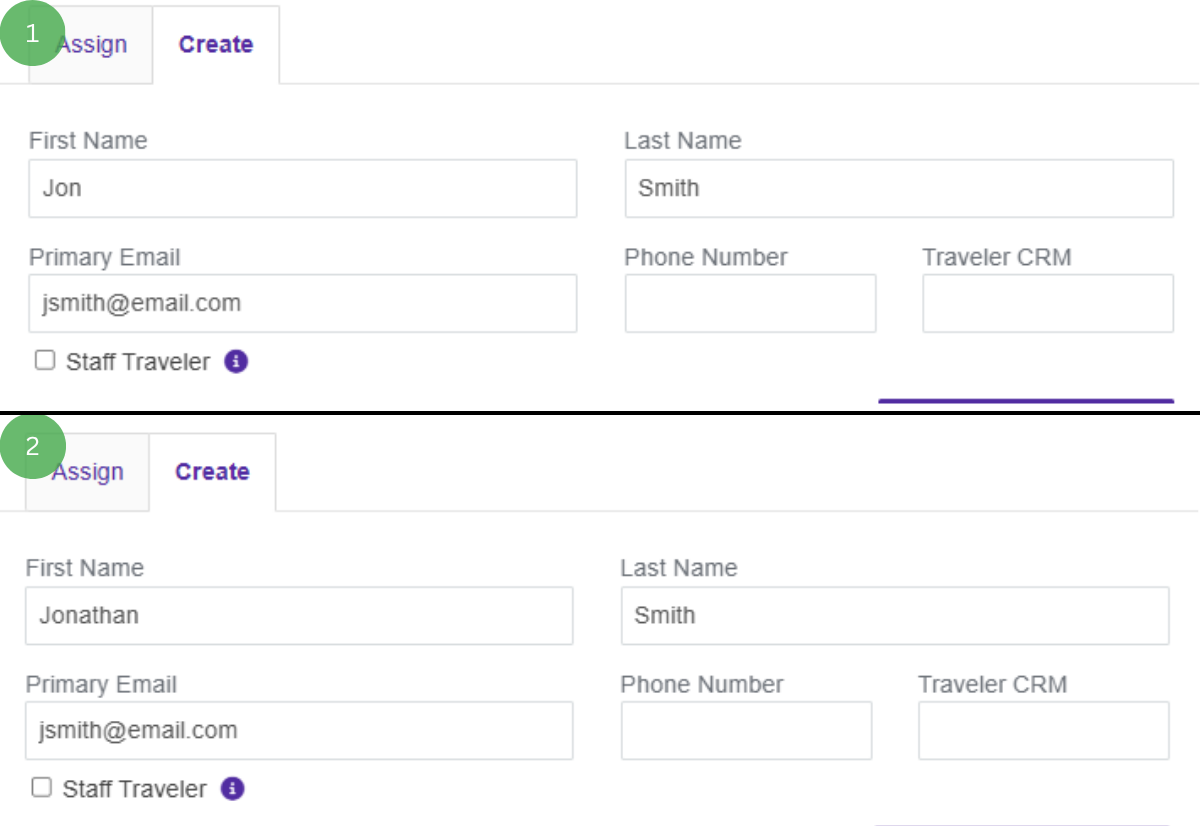The width and height of the screenshot is (1200, 826).
Task: Check Staff Traveler box in the Jonathan form
Action: coord(41,787)
